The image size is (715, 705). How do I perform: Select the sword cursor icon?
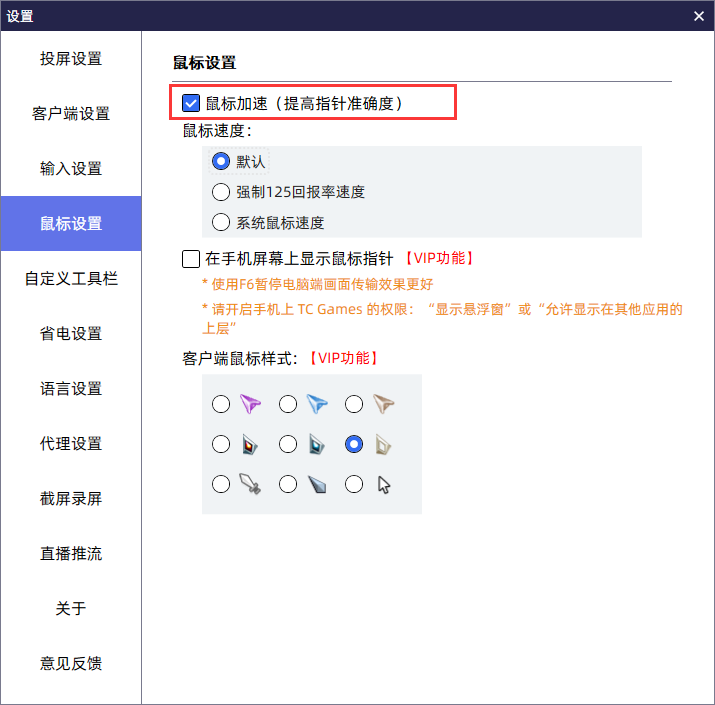pos(250,484)
